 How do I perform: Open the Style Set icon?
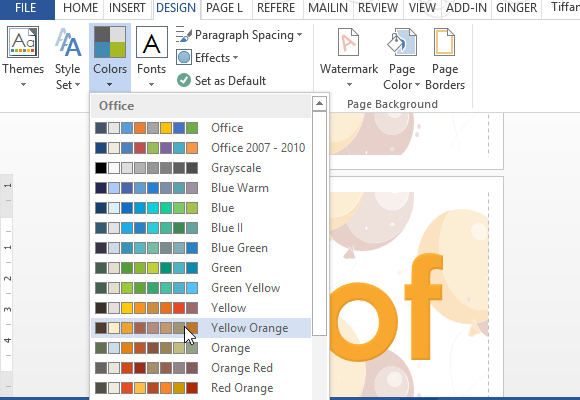click(x=68, y=43)
